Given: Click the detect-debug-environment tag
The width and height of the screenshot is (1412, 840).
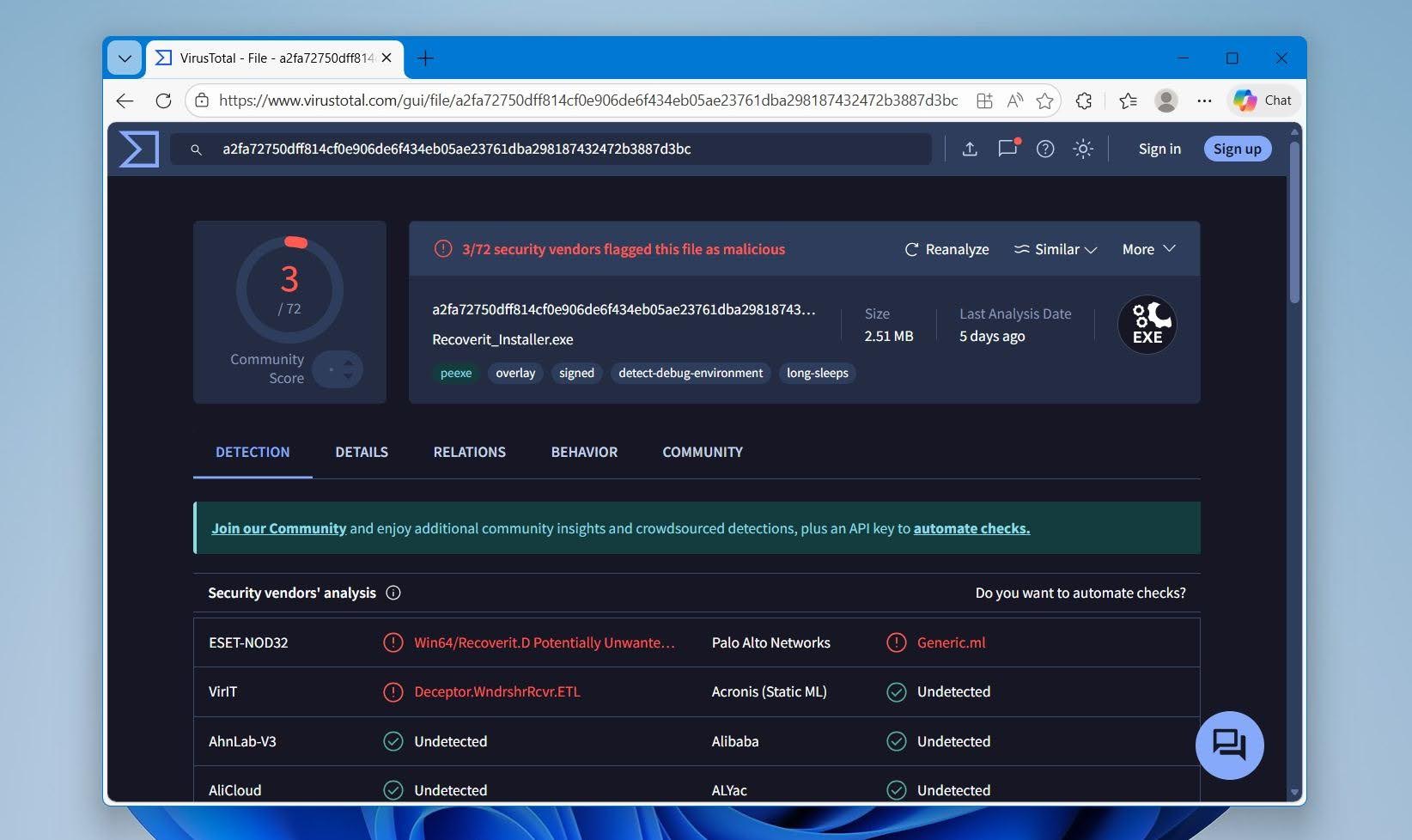Looking at the screenshot, I should (691, 373).
